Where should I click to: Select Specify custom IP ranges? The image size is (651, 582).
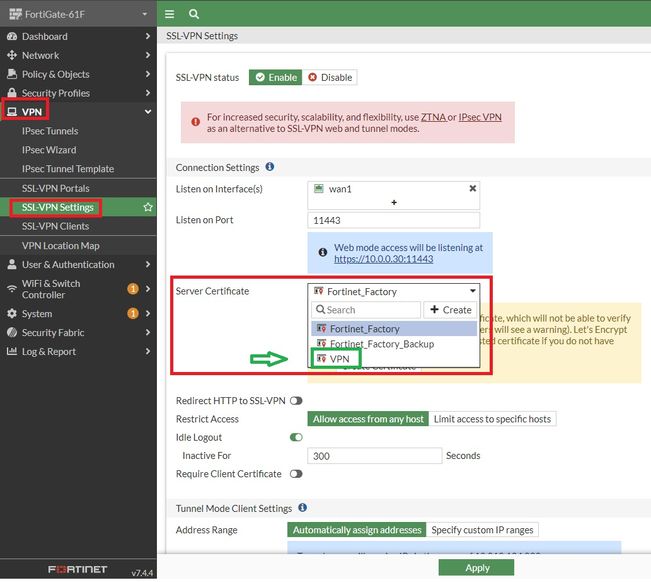point(482,530)
